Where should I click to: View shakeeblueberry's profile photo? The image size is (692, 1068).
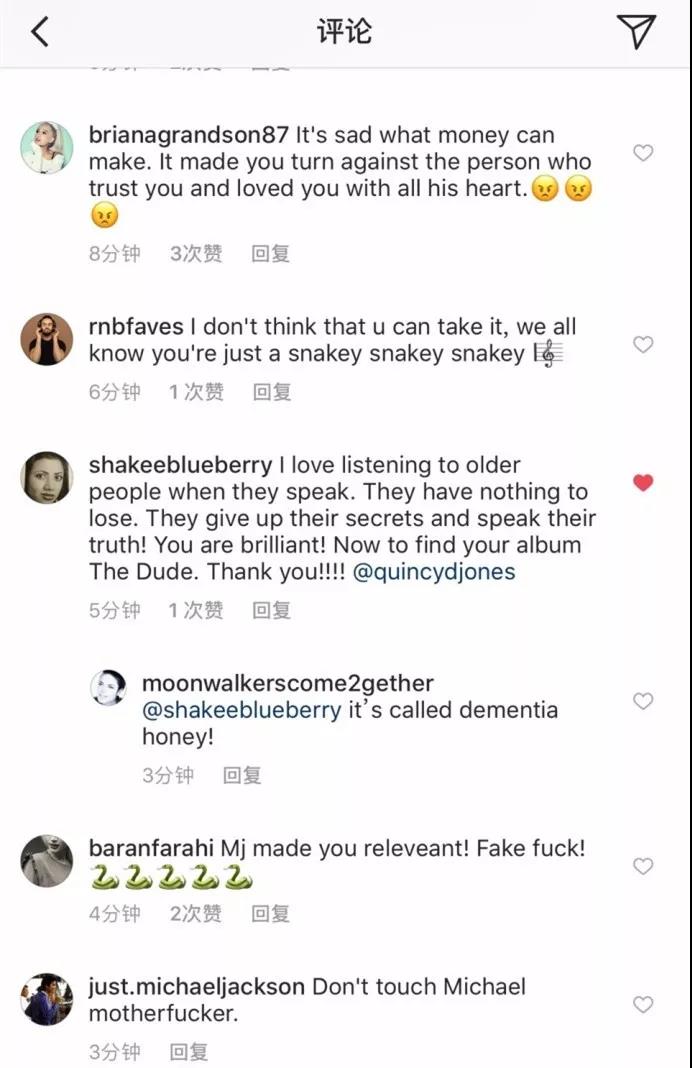click(x=47, y=478)
